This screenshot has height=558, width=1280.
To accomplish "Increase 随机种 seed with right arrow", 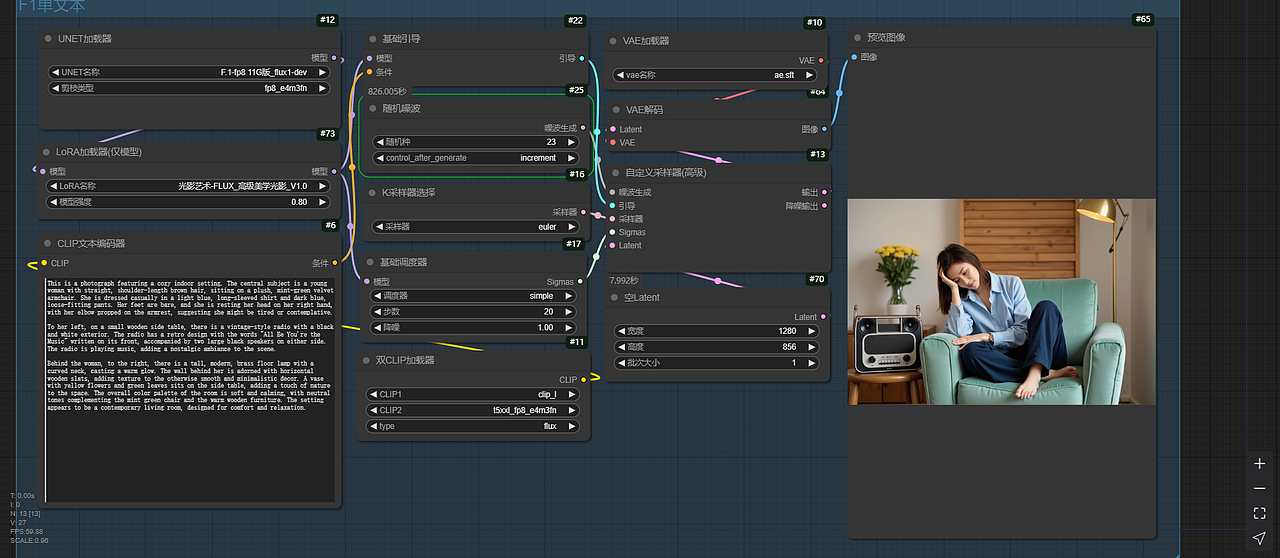I will pos(572,142).
